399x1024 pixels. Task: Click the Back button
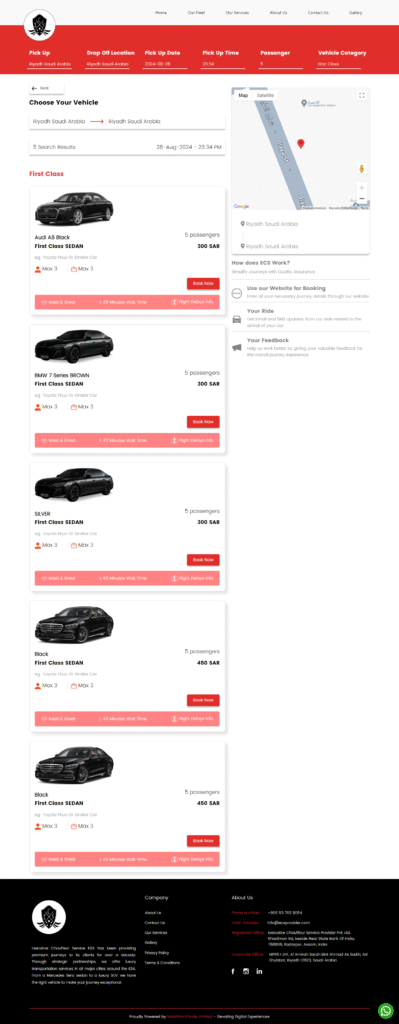[x=46, y=88]
